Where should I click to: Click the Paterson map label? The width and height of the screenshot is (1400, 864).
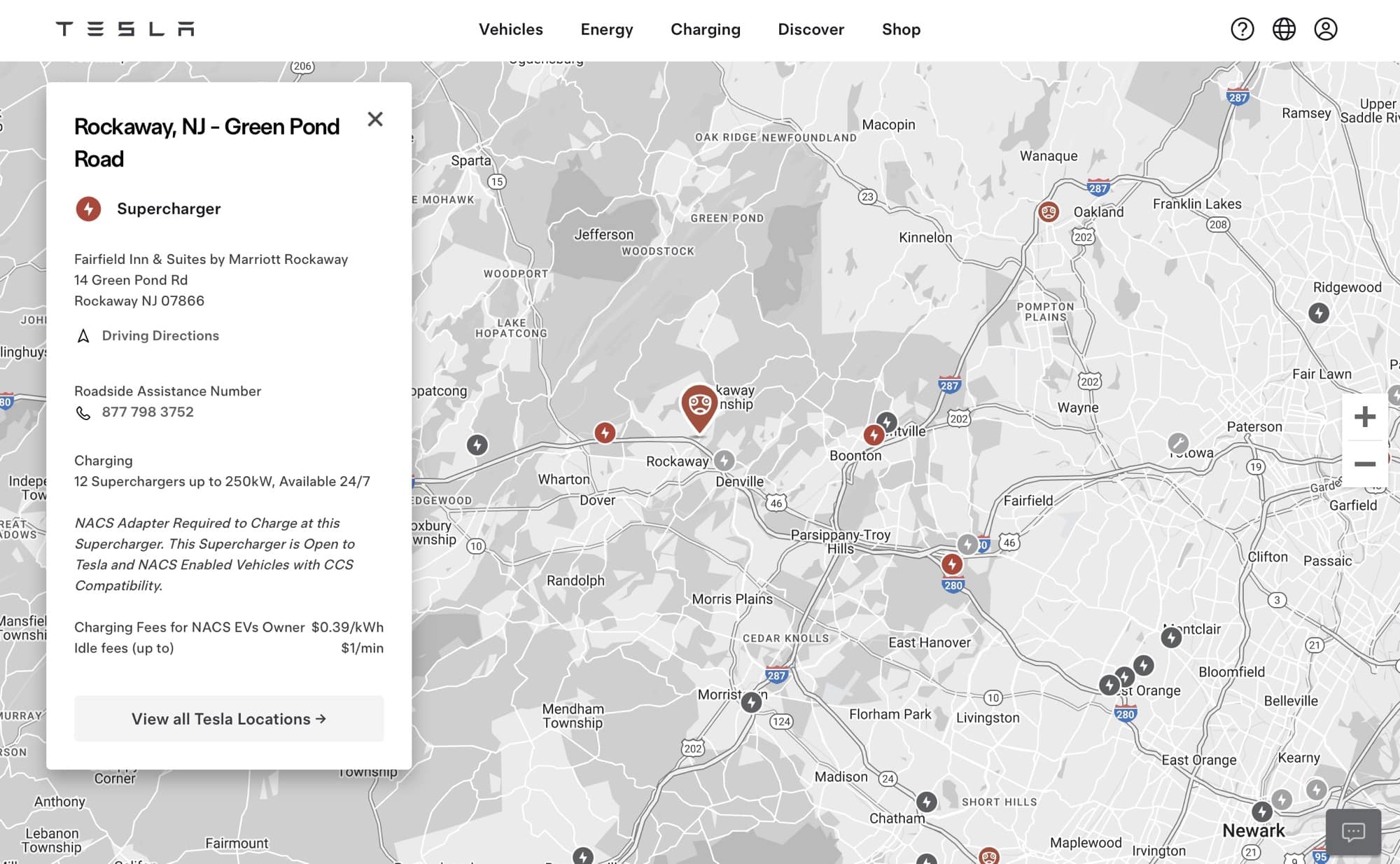click(x=1254, y=427)
